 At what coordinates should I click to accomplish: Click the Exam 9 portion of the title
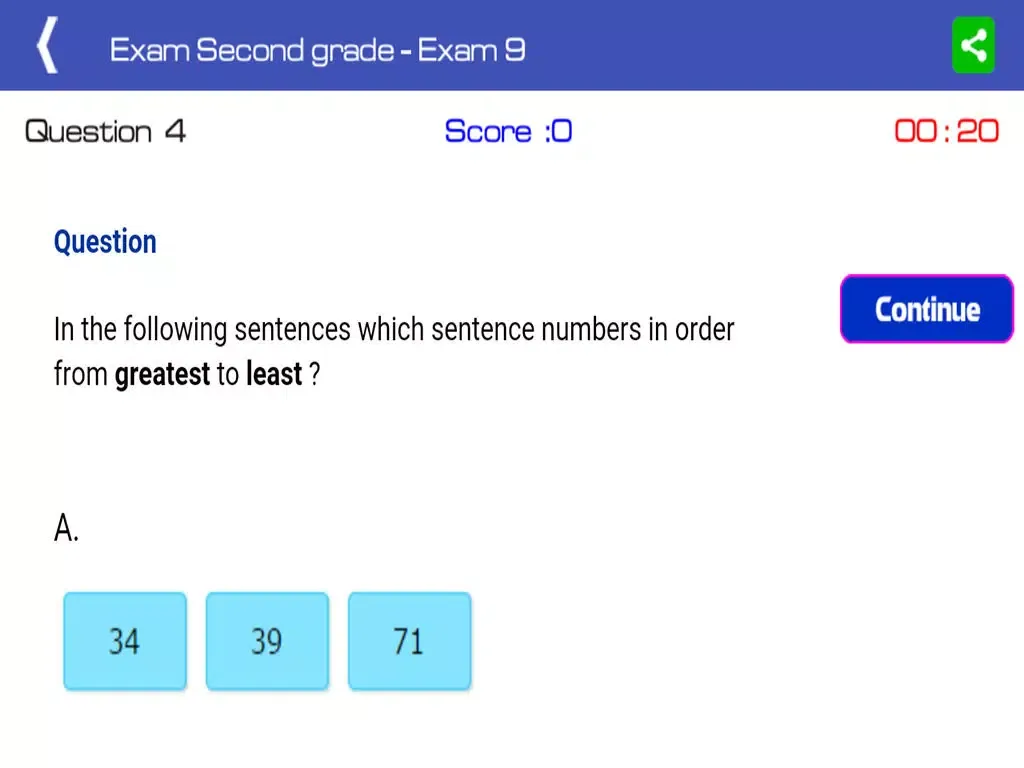coord(470,49)
